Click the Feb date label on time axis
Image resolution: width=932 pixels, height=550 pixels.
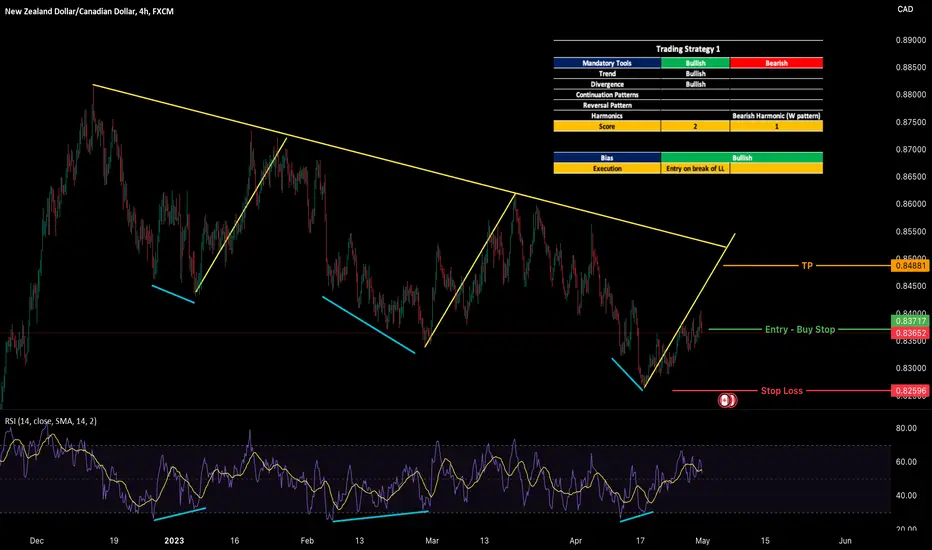click(x=307, y=540)
